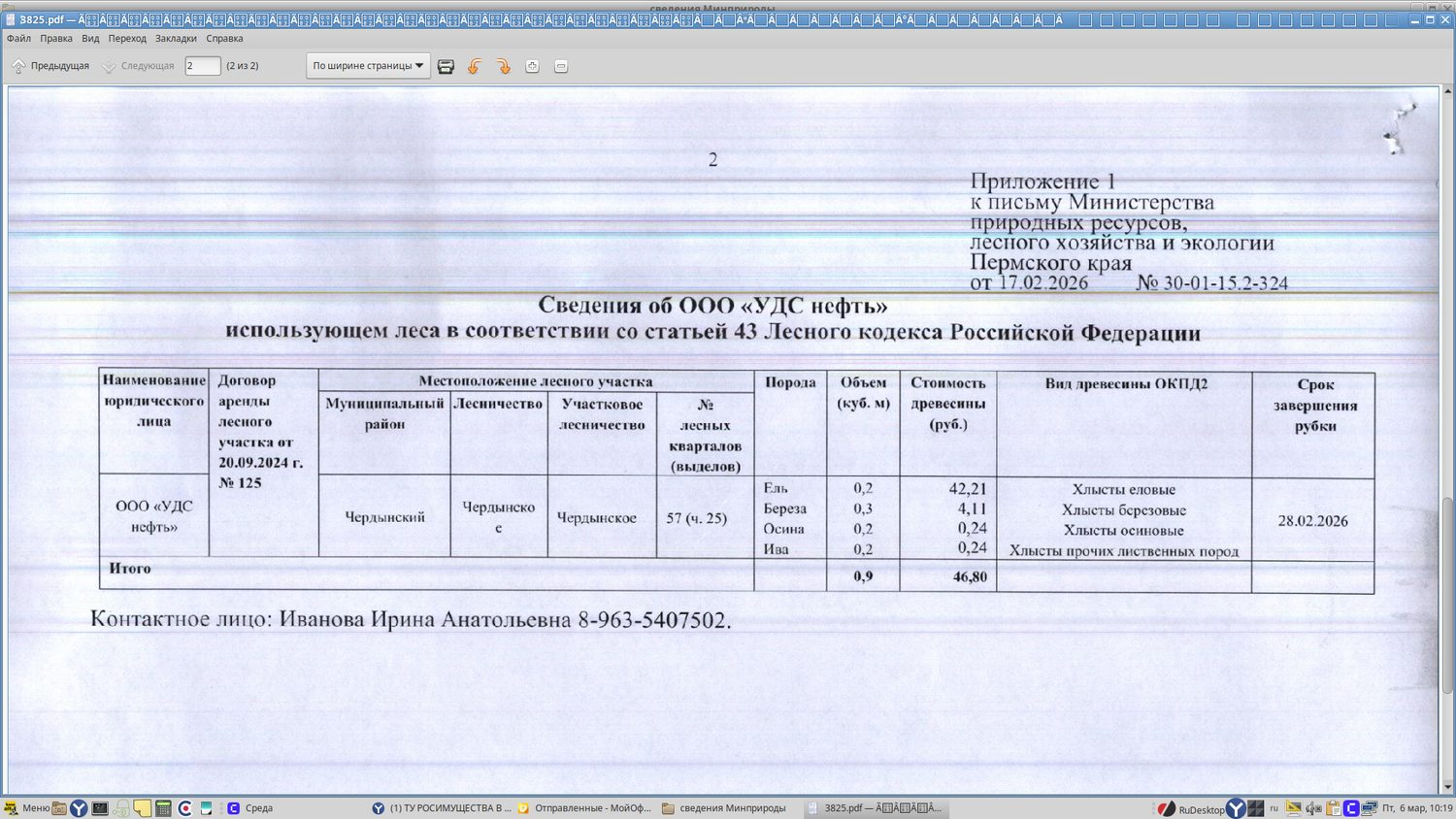Open the Файл menu
Screen dimensions: 1456x819
(x=18, y=39)
